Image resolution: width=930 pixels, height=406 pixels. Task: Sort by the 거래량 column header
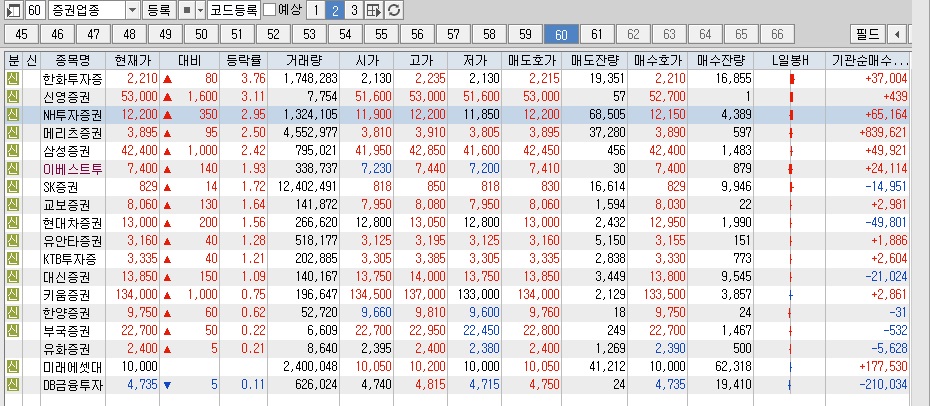(304, 60)
